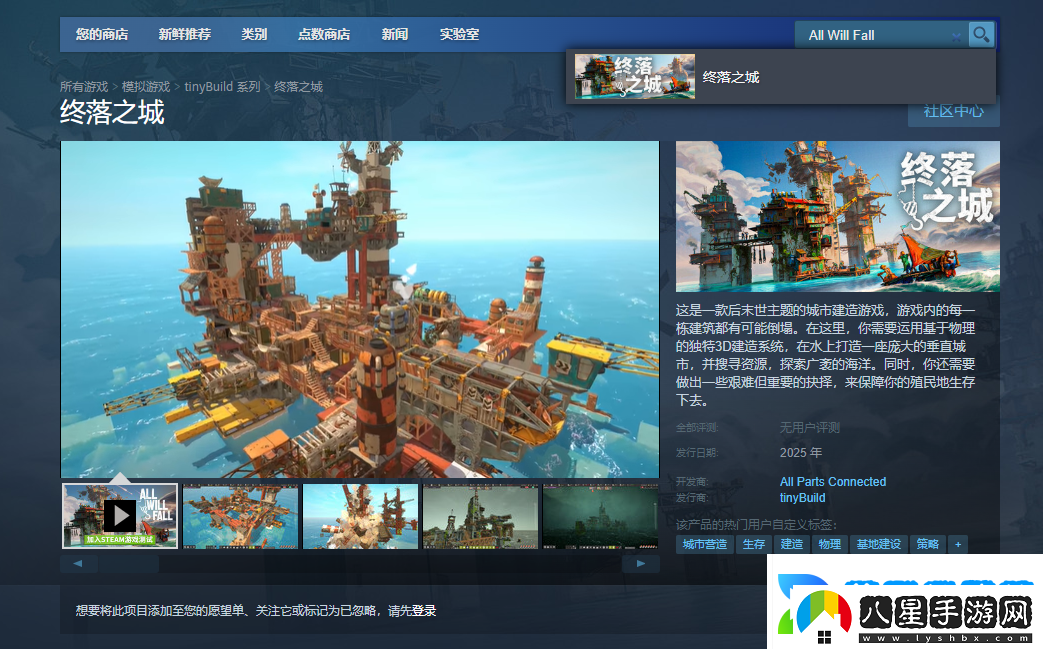The width and height of the screenshot is (1043, 649).
Task: Play the trailer video thumbnail
Action: 120,515
